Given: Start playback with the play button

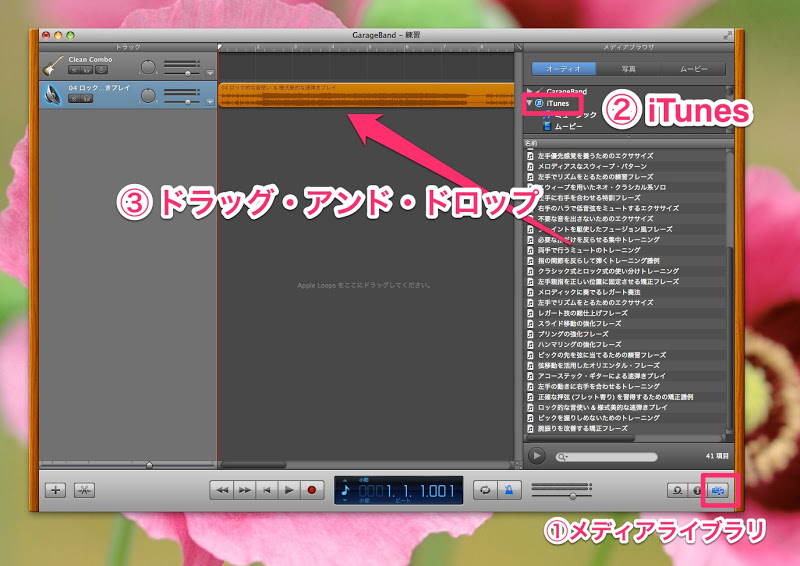Looking at the screenshot, I should tap(289, 490).
